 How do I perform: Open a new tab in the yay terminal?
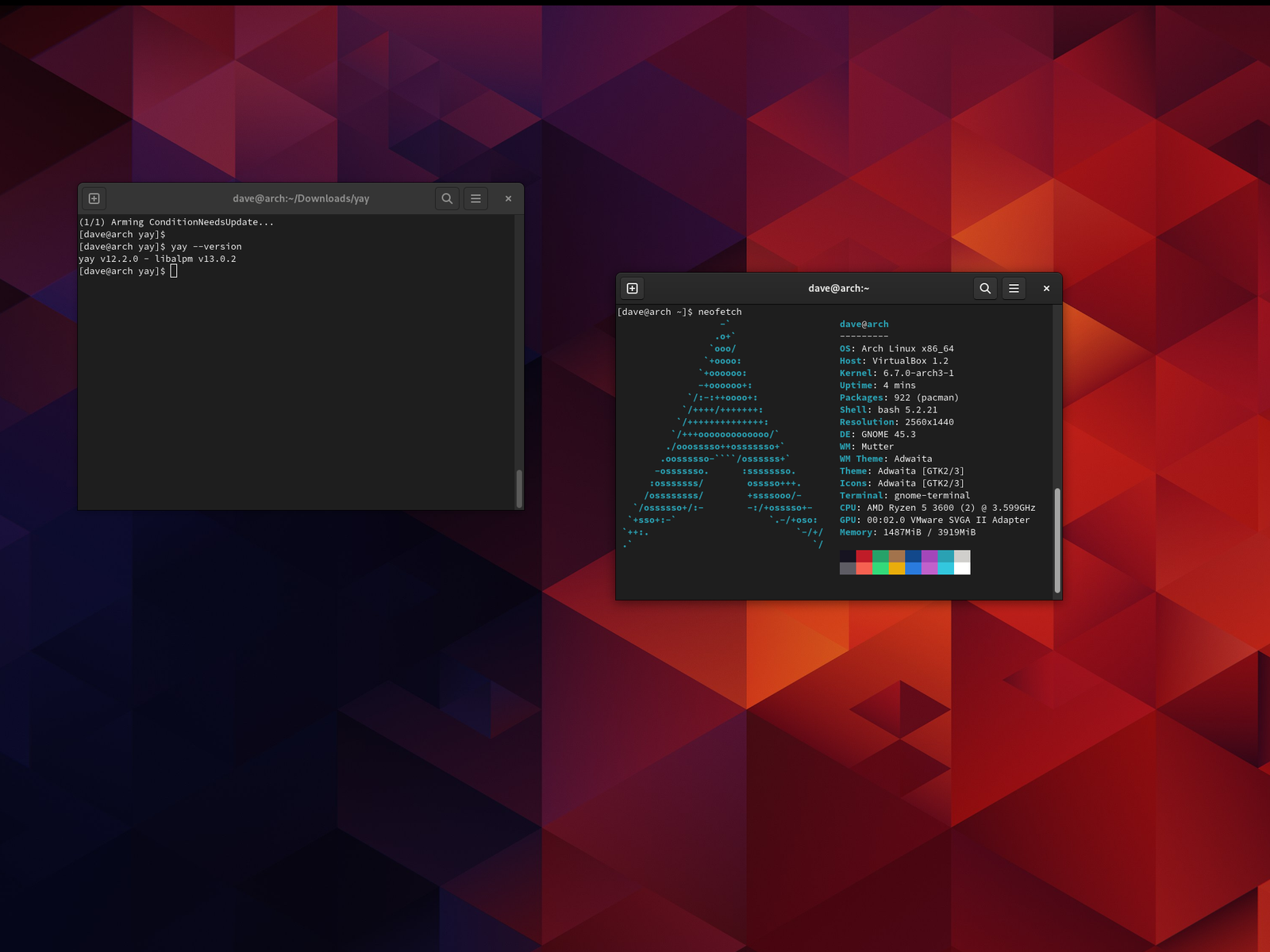(x=94, y=198)
